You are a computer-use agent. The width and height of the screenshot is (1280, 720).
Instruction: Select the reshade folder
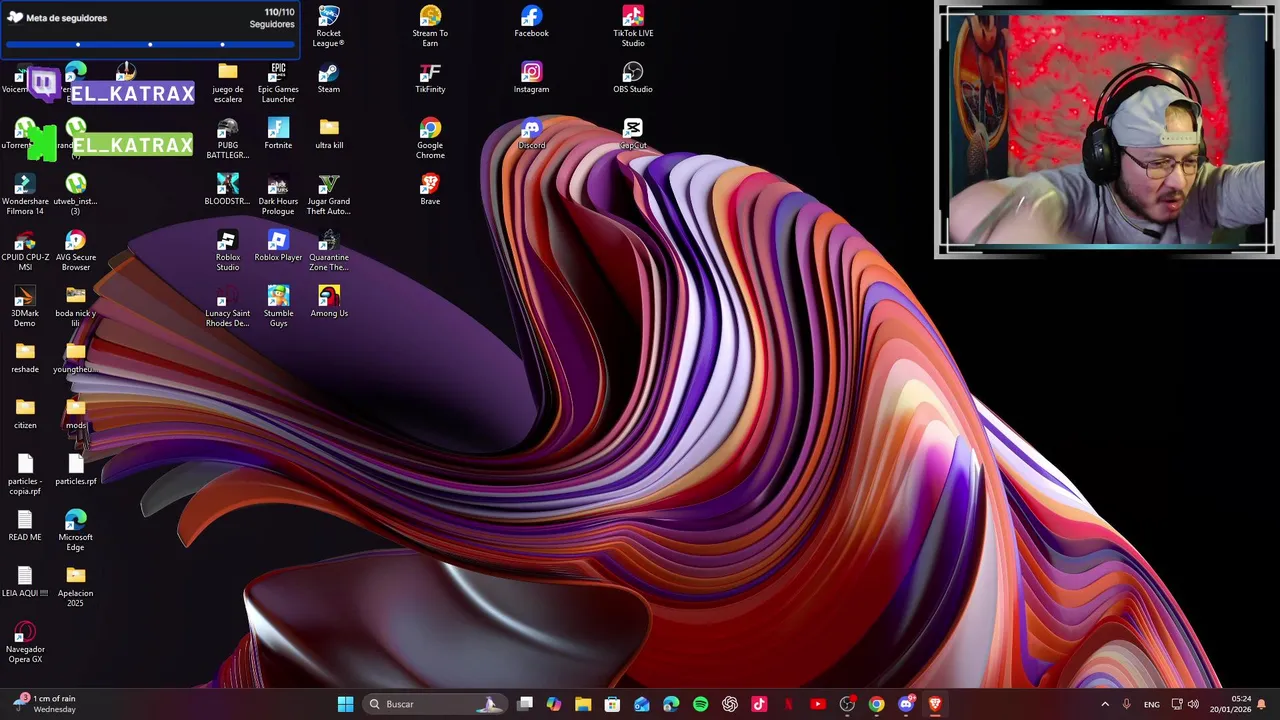25,358
